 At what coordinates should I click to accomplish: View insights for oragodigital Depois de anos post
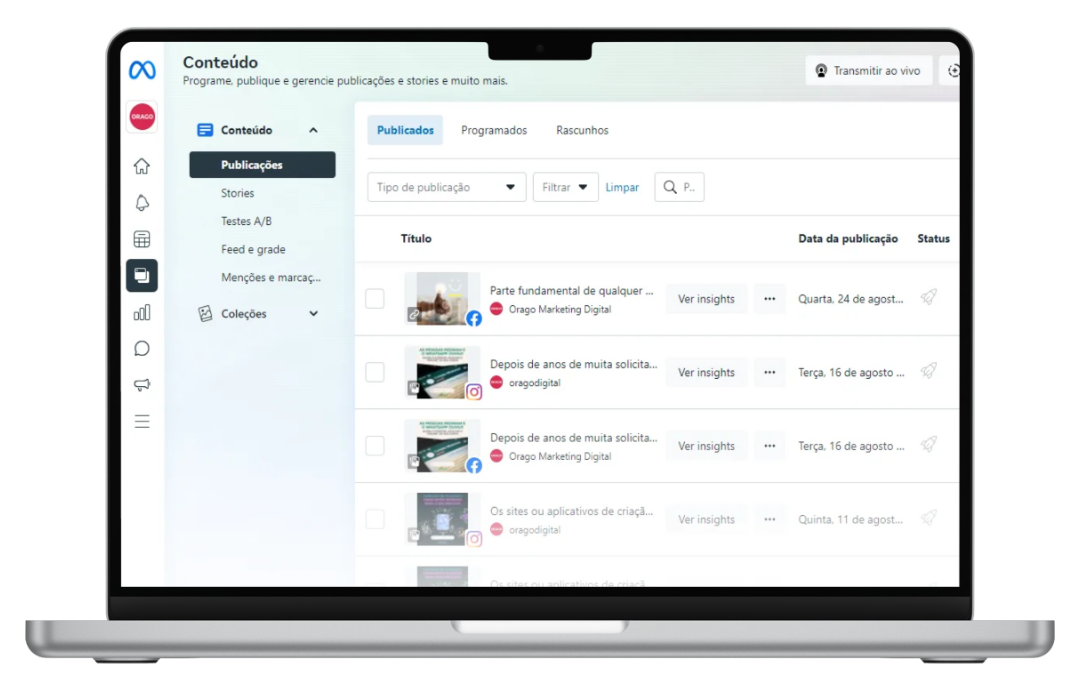[x=706, y=373]
